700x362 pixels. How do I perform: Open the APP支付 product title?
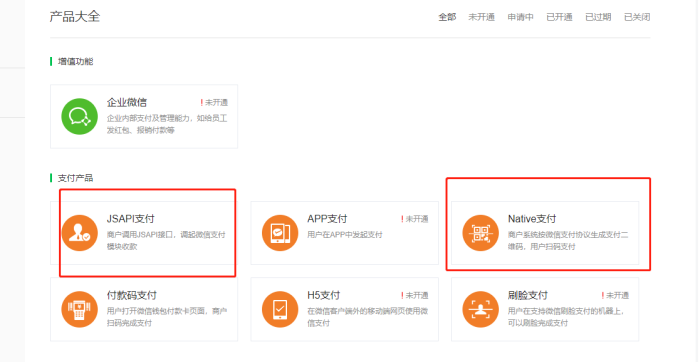[327, 219]
